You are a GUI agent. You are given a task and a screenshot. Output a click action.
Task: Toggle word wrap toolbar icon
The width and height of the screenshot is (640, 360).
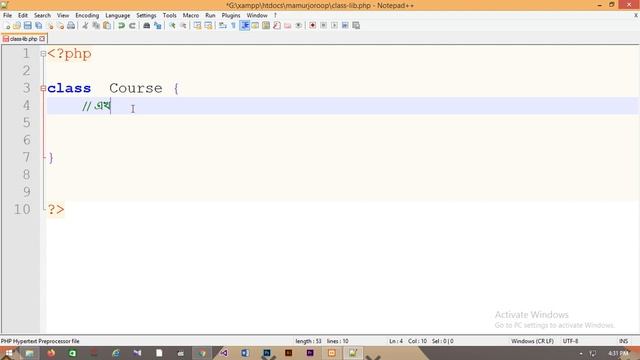tap(222, 26)
